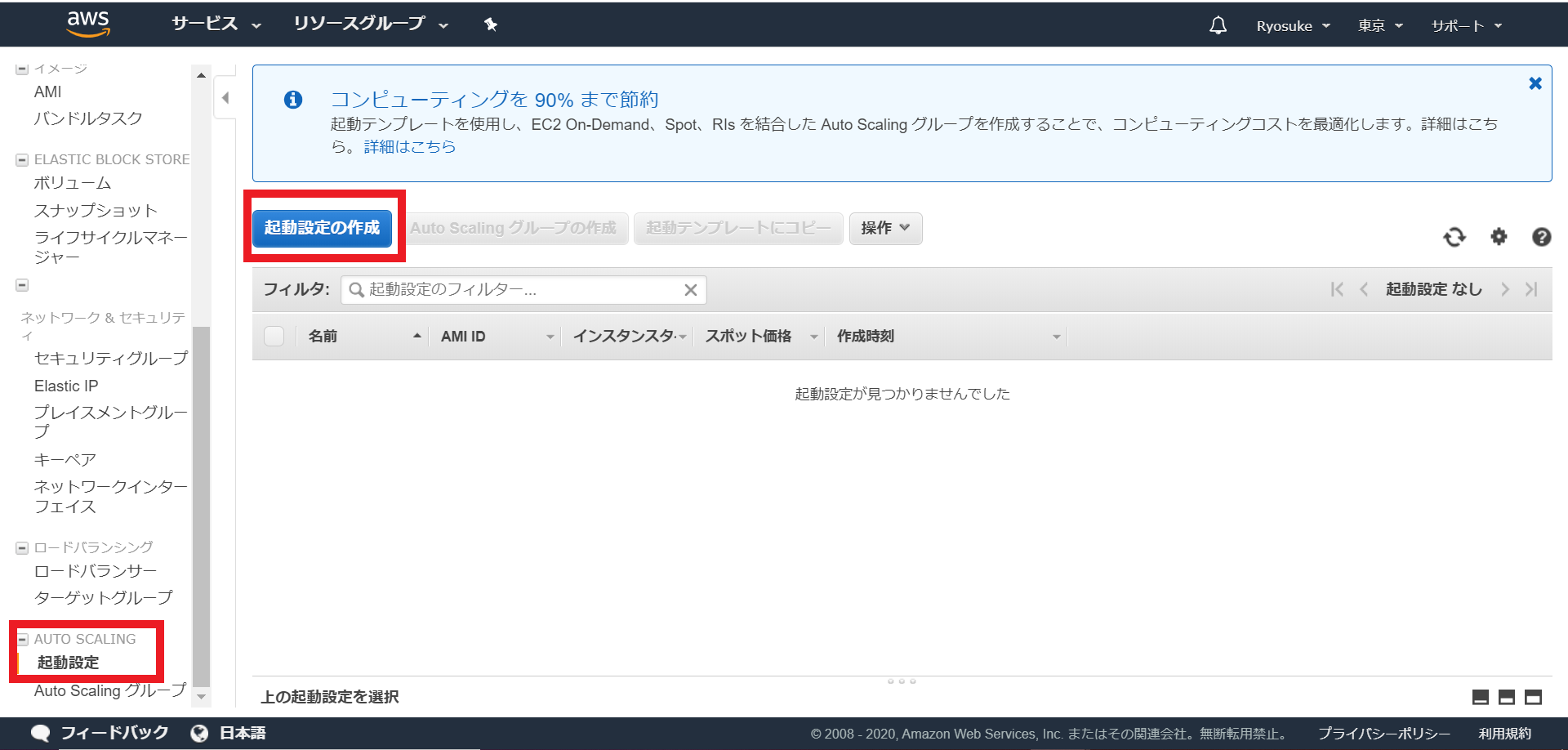The height and width of the screenshot is (750, 1568).
Task: Click the sidebar scrollbar up arrow
Action: [201, 74]
